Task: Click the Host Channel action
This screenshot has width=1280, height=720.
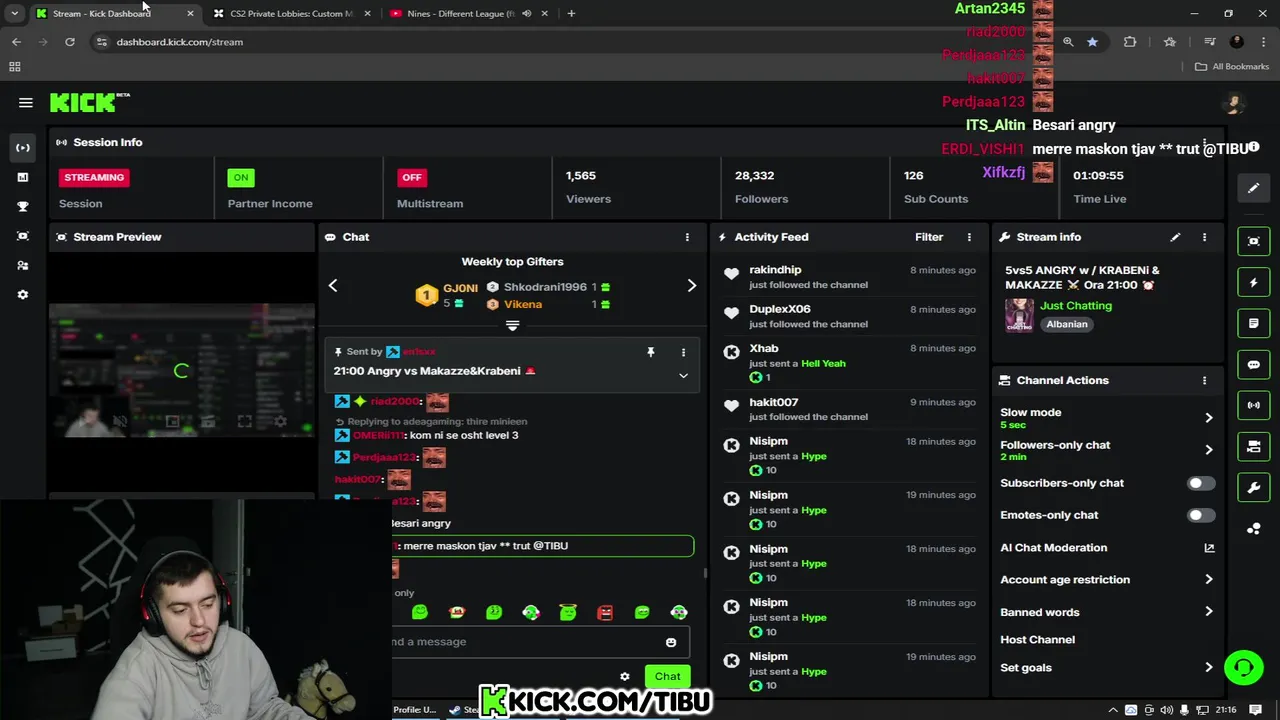Action: (1038, 640)
